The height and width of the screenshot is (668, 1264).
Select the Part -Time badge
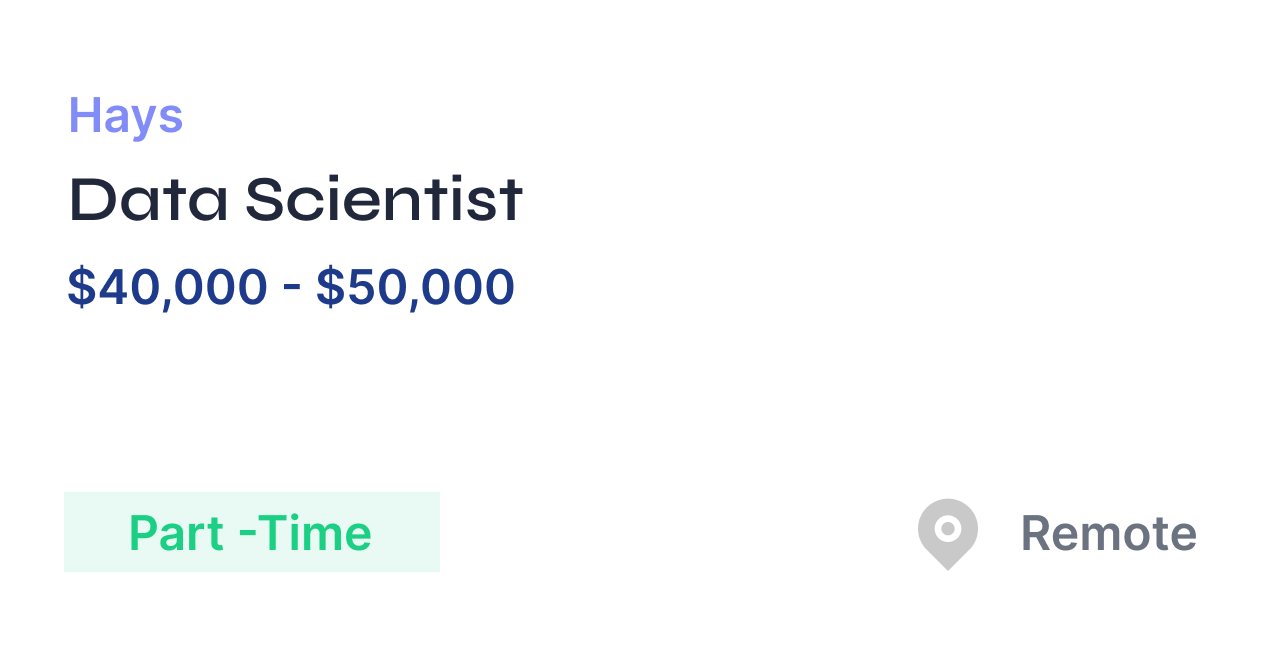coord(252,532)
